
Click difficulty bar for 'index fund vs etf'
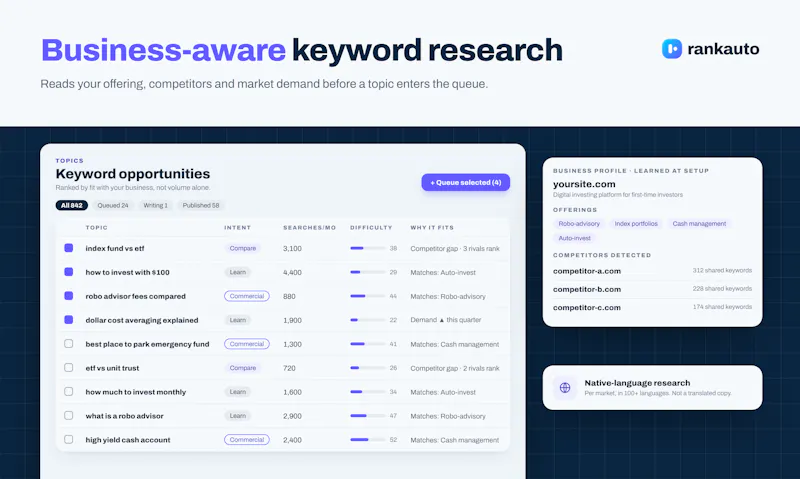pos(367,248)
